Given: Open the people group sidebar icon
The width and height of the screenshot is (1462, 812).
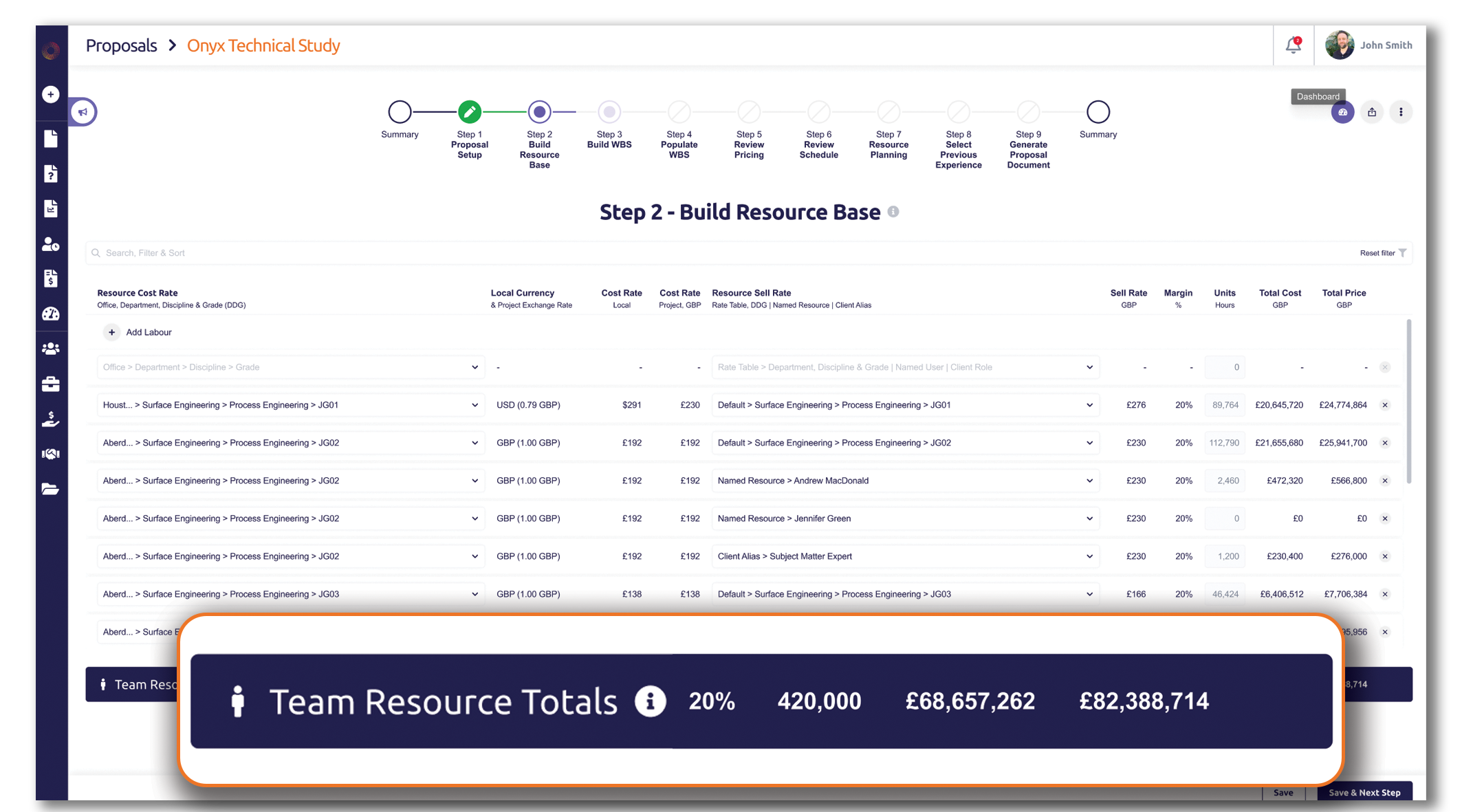Looking at the screenshot, I should (51, 349).
